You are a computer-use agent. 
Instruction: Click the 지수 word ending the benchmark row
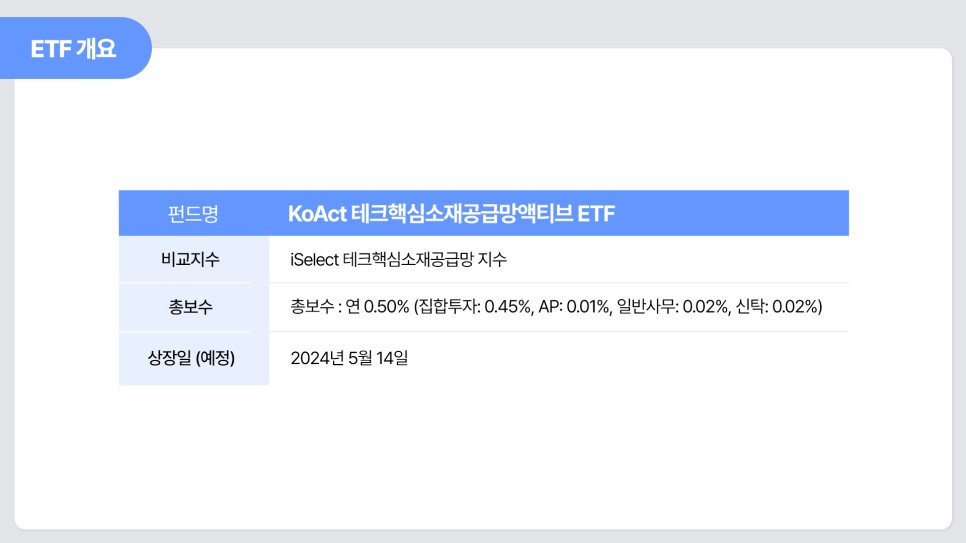[x=492, y=259]
